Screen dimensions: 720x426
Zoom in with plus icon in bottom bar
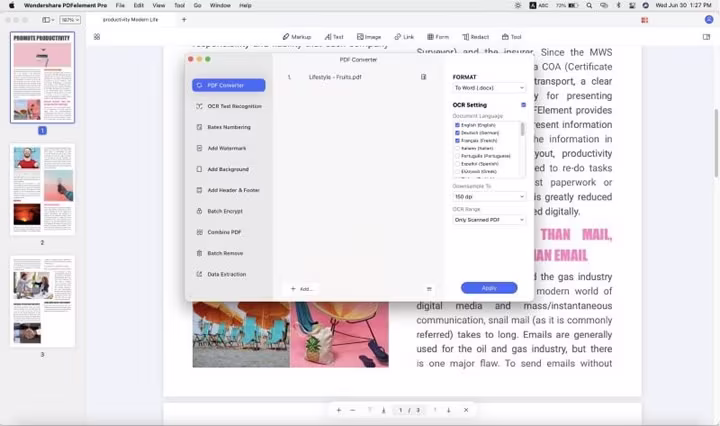339,410
